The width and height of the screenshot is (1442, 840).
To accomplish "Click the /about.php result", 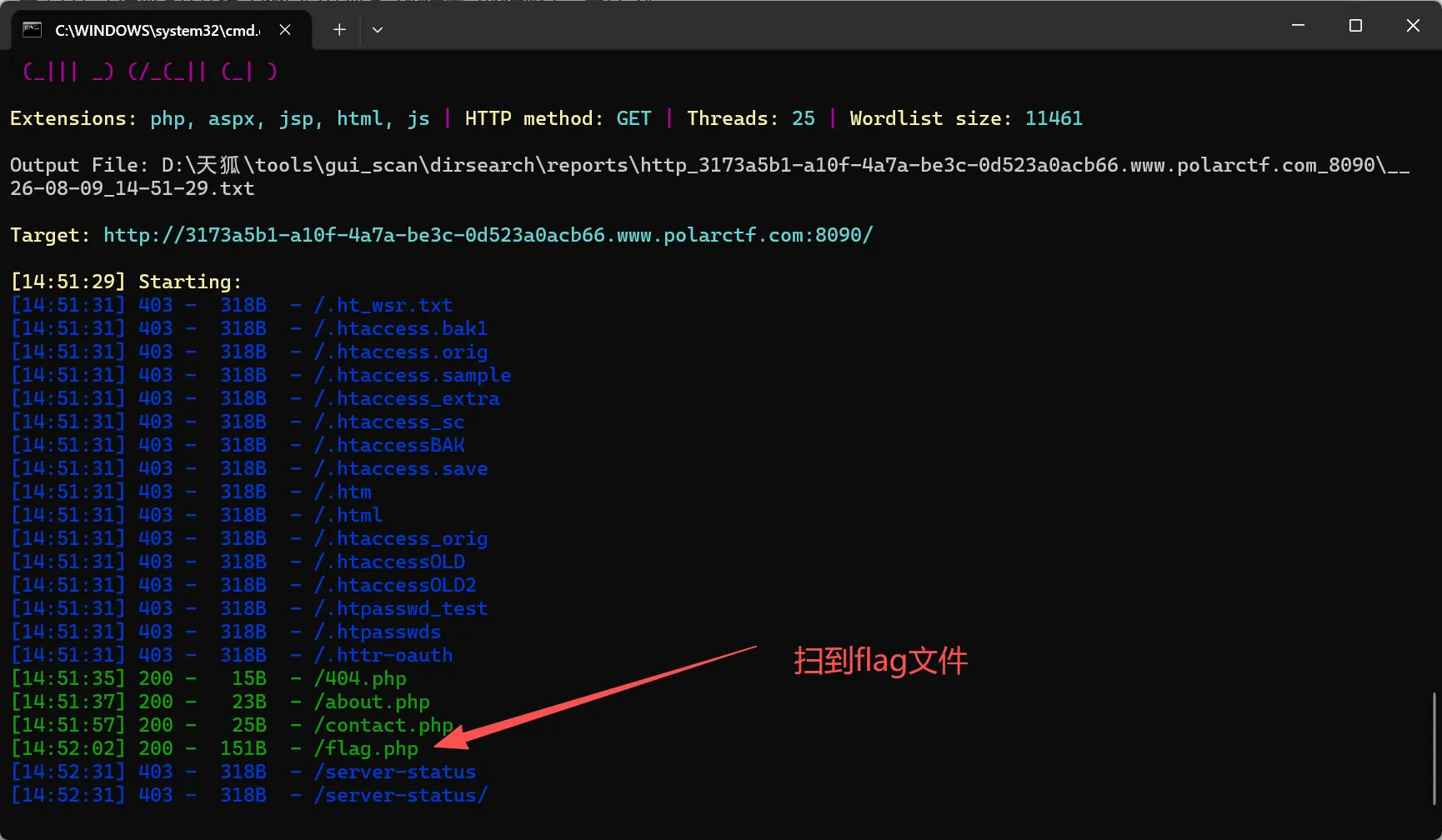I will (372, 702).
